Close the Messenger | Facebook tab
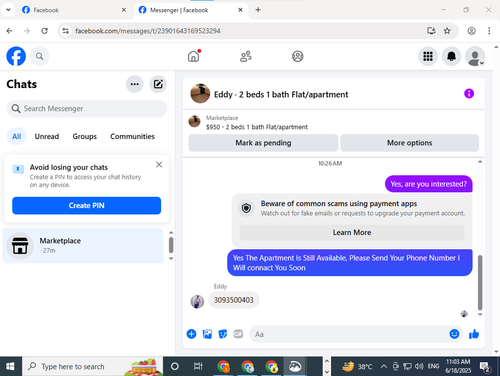The width and height of the screenshot is (500, 376). (240, 10)
